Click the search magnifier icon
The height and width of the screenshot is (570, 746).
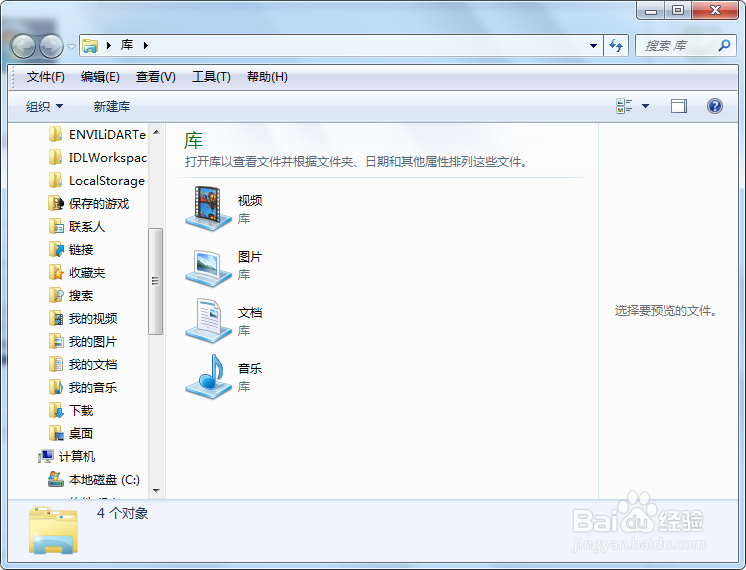[x=724, y=45]
